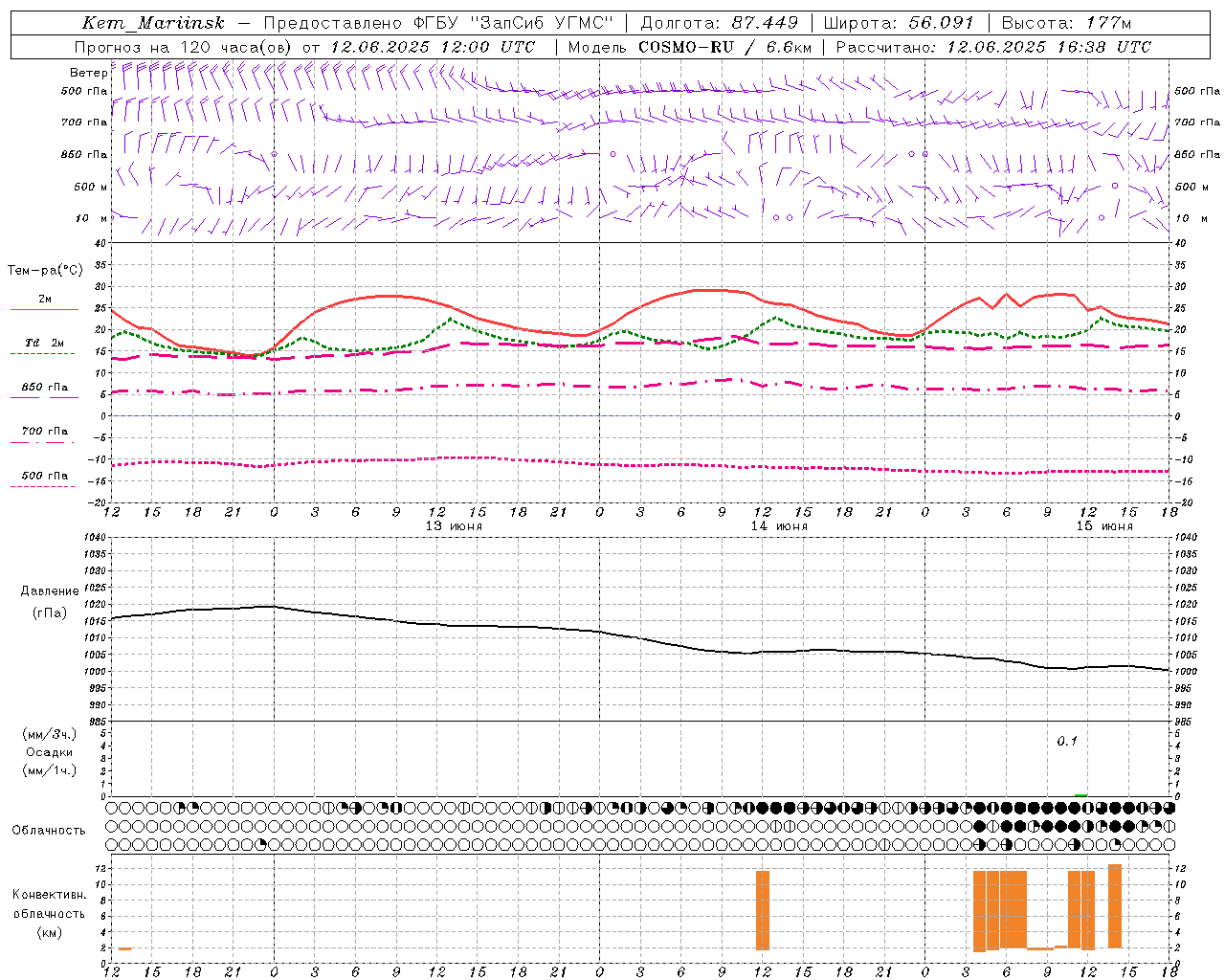Click the forecast start 12.06.2025 12:00 UTC
This screenshot has width=1225, height=980.
pyautogui.click(x=433, y=47)
